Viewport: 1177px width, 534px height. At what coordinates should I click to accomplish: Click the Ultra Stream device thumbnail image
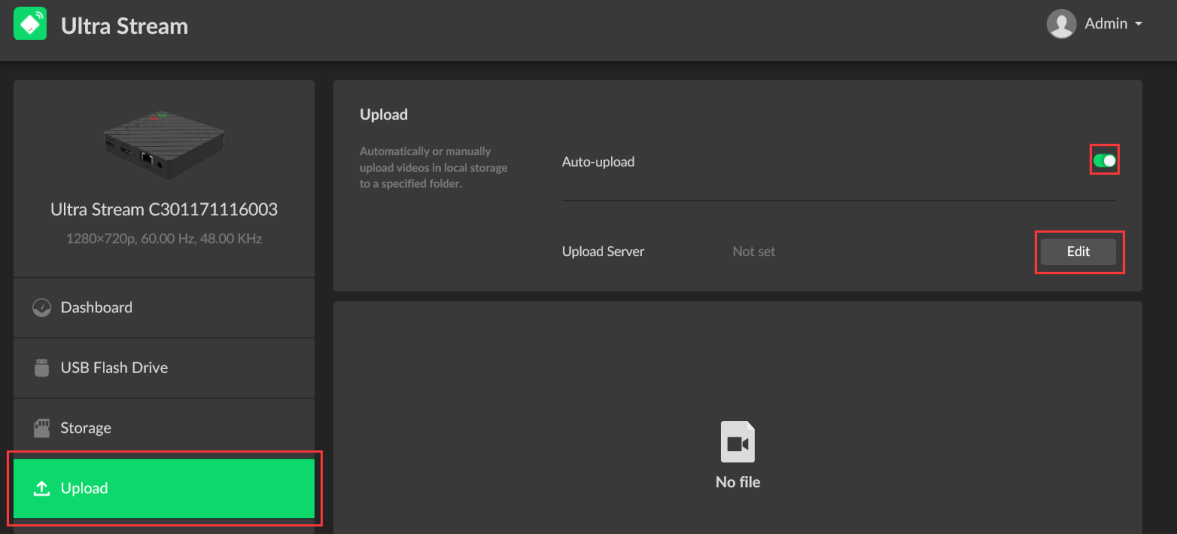point(164,147)
